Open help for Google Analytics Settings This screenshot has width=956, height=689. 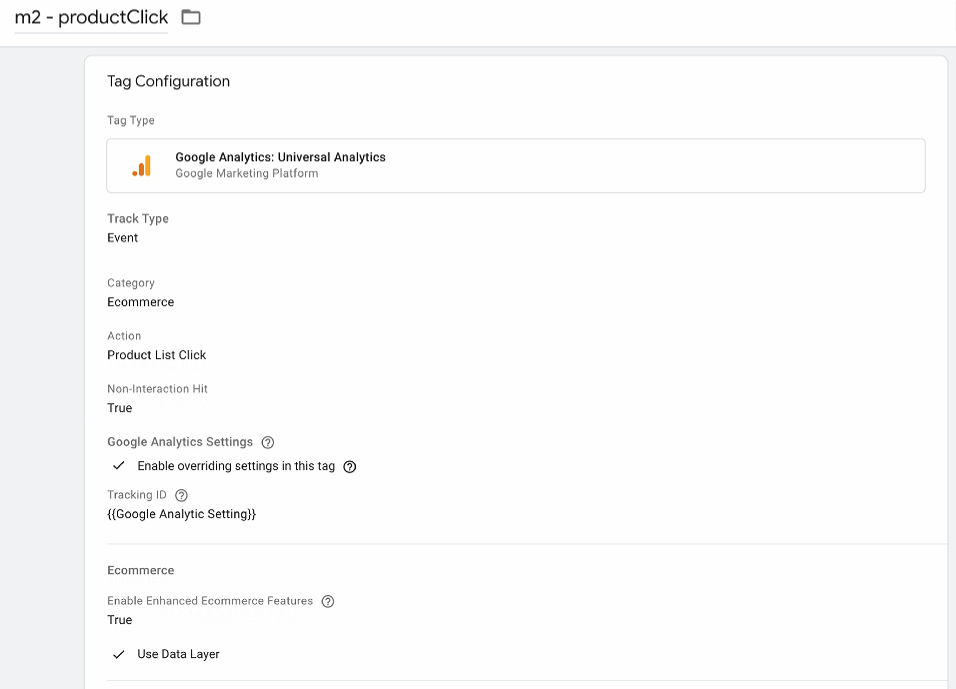click(x=267, y=442)
